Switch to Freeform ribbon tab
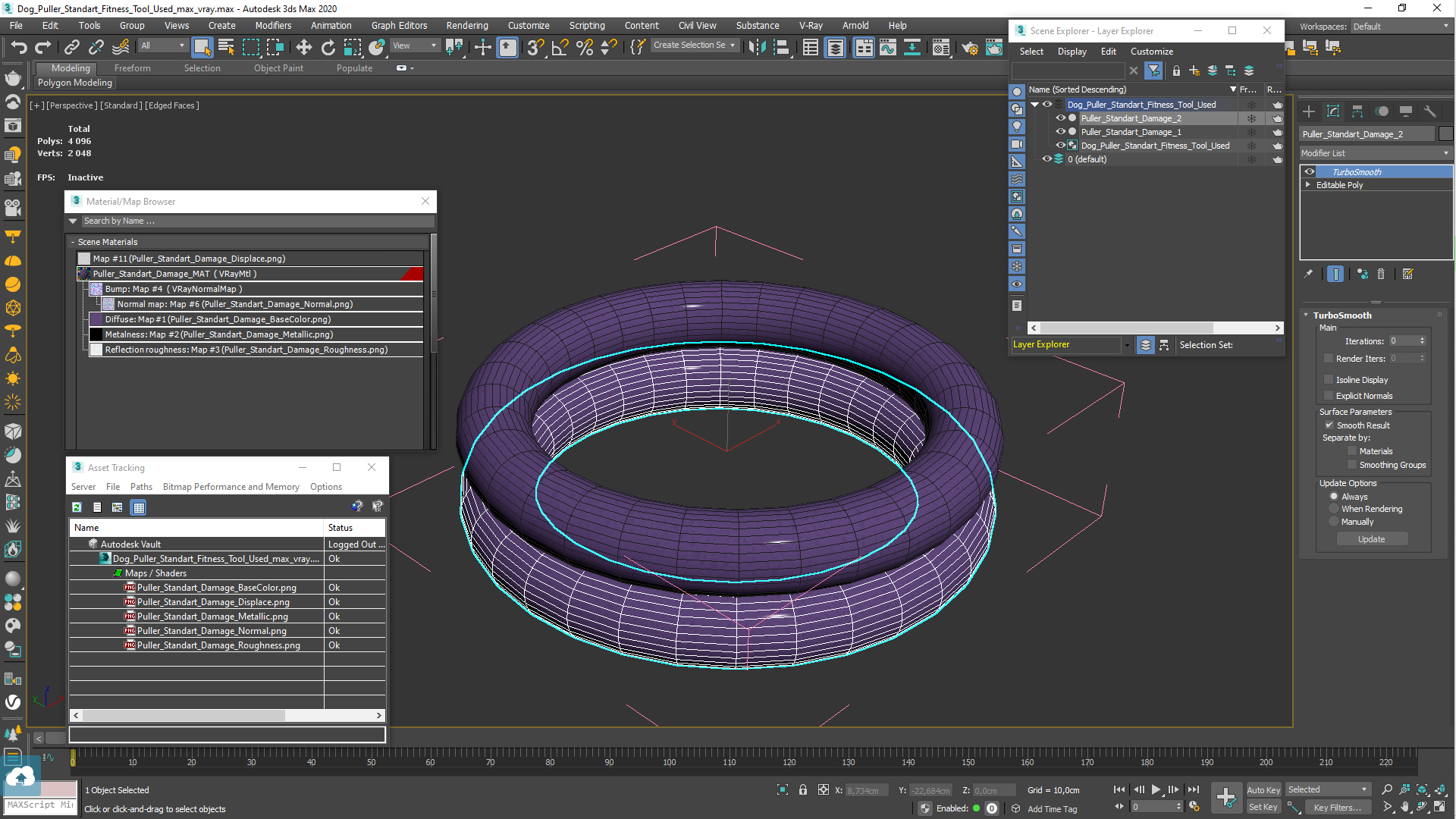Screen dimensions: 1456x819 pos(133,67)
